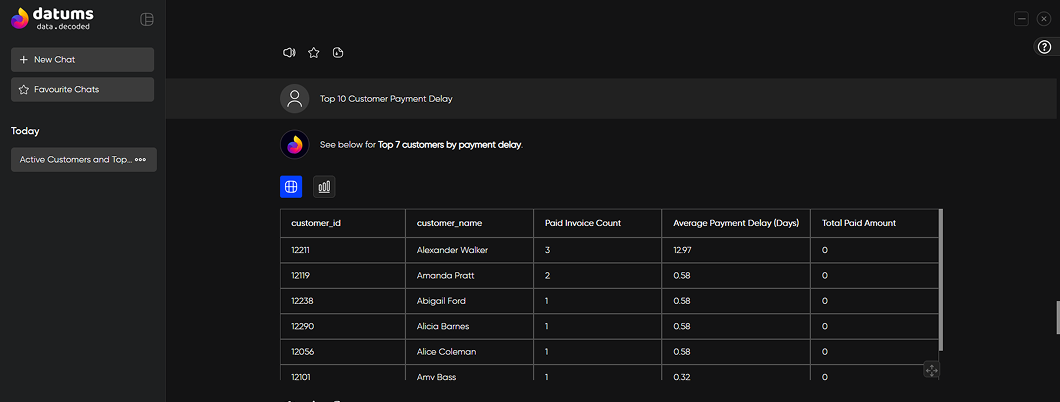Select cell with customer id 12211
1060x402 pixels.
(x=343, y=250)
